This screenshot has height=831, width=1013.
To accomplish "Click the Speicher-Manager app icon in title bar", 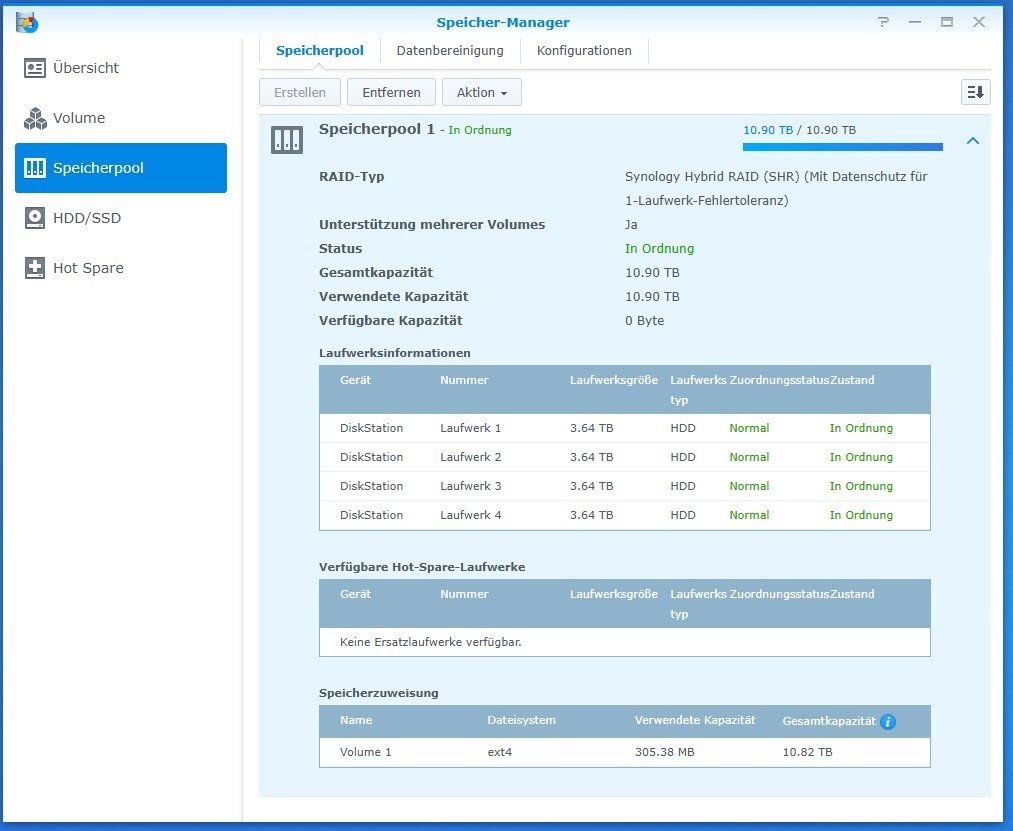I will coord(27,23).
